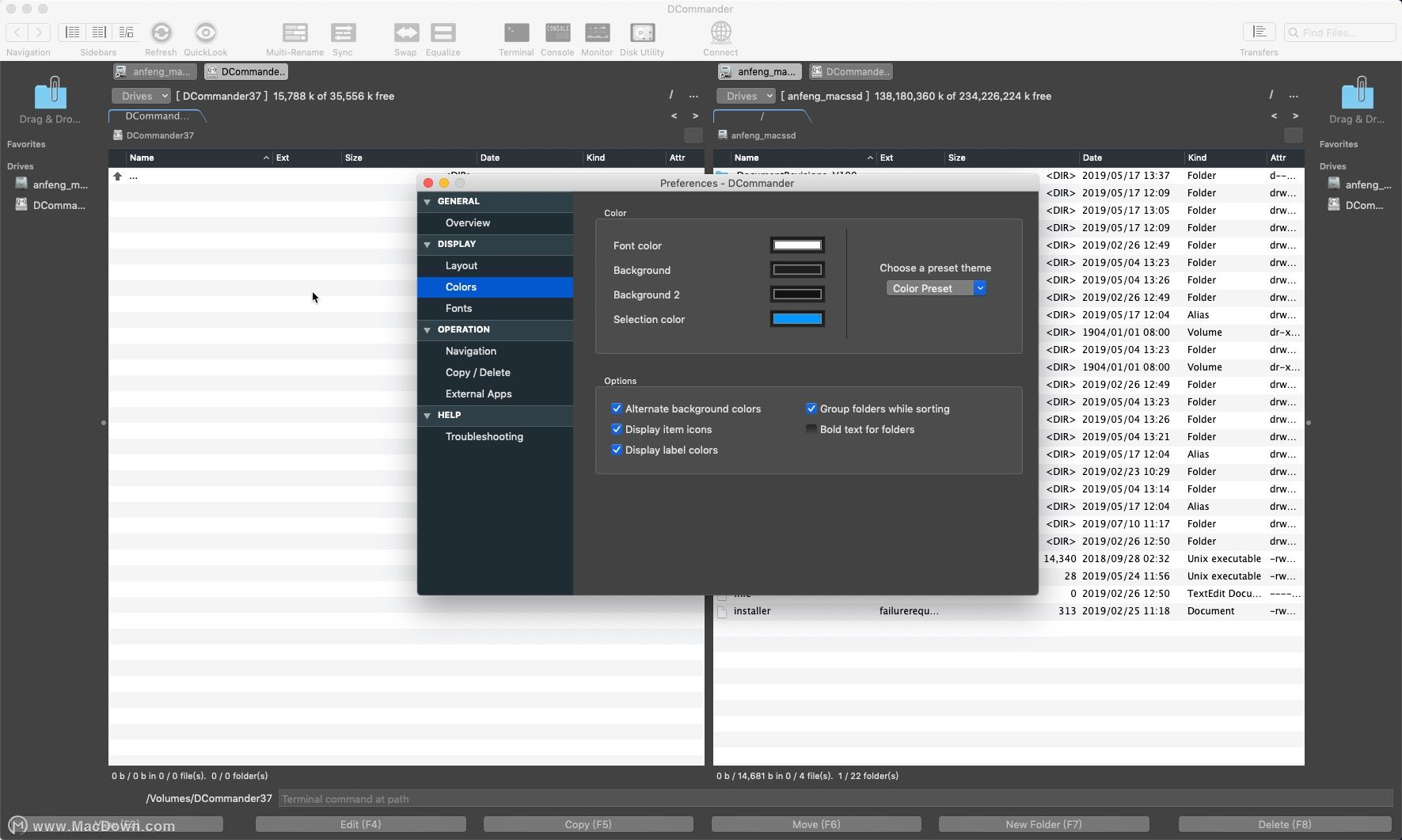
Task: Open the Terminal from the toolbar
Action: tap(516, 32)
